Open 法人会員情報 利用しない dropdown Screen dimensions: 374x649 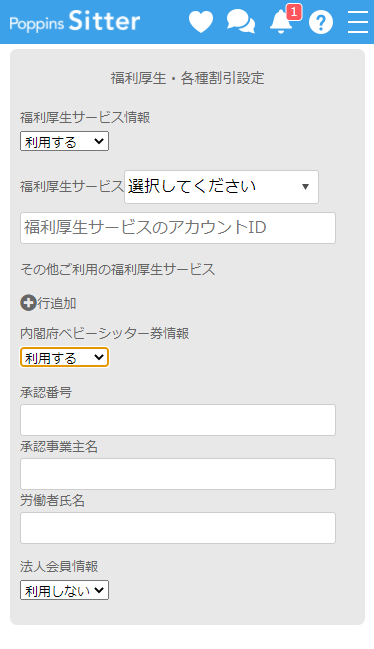pyautogui.click(x=65, y=590)
